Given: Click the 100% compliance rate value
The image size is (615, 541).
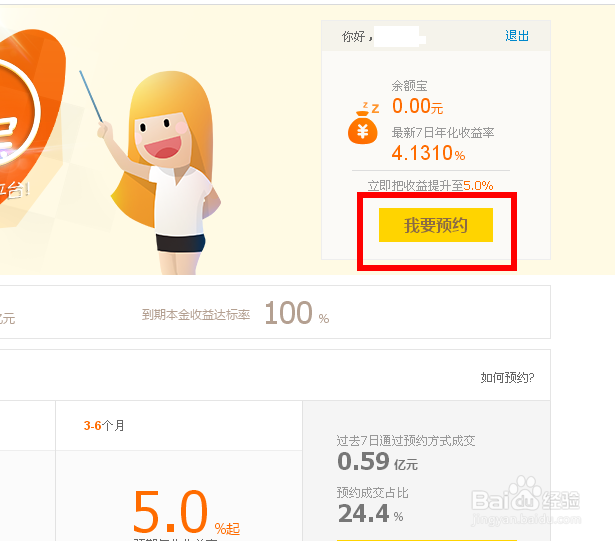Looking at the screenshot, I should click(x=297, y=313).
